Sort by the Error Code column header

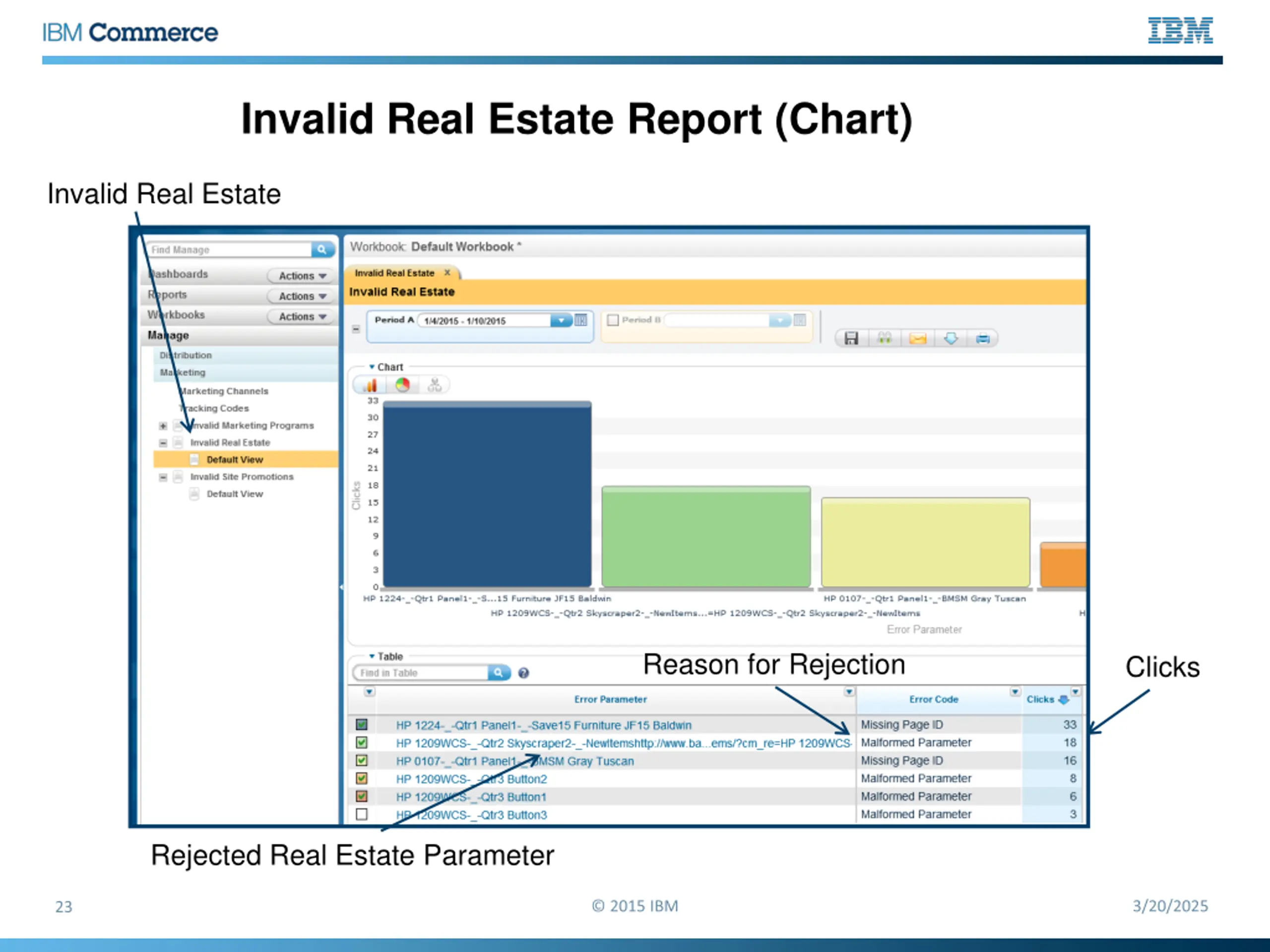[934, 700]
